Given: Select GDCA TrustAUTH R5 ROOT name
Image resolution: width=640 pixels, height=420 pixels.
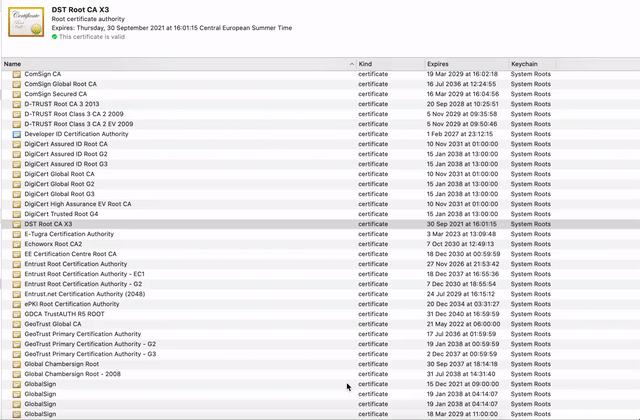Looking at the screenshot, I should click(64, 314).
